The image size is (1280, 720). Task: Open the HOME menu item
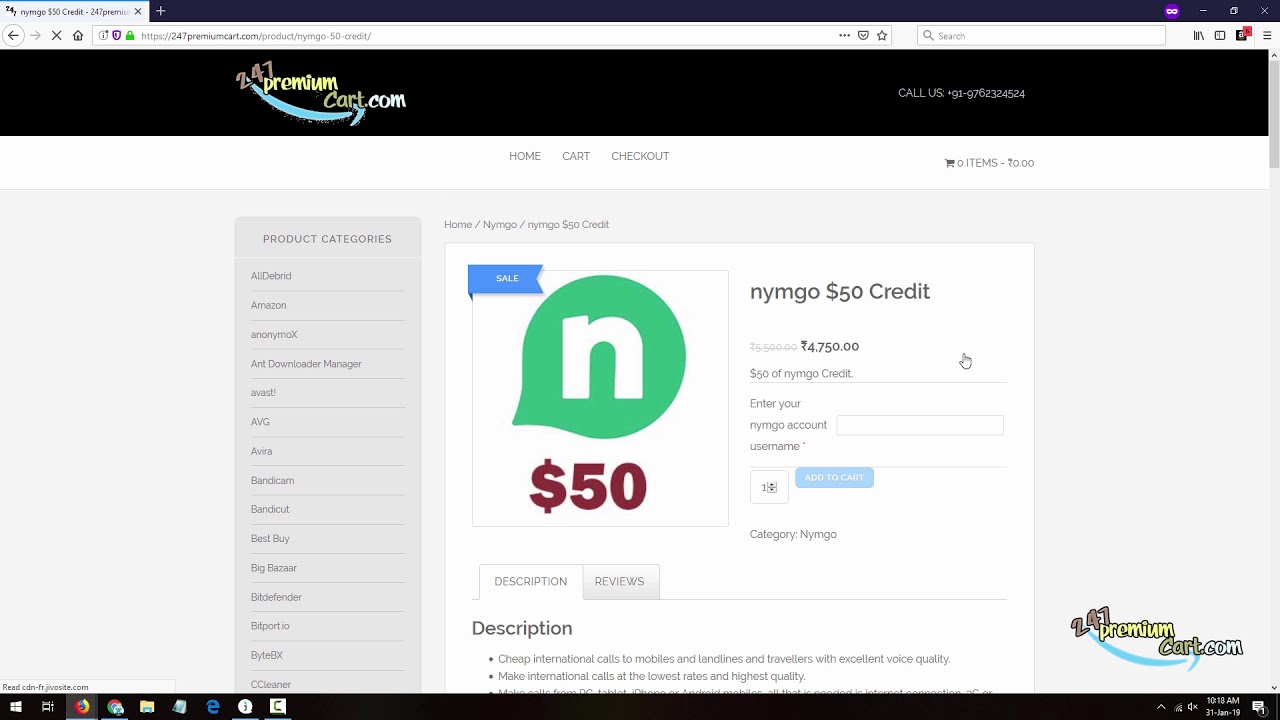(x=525, y=156)
